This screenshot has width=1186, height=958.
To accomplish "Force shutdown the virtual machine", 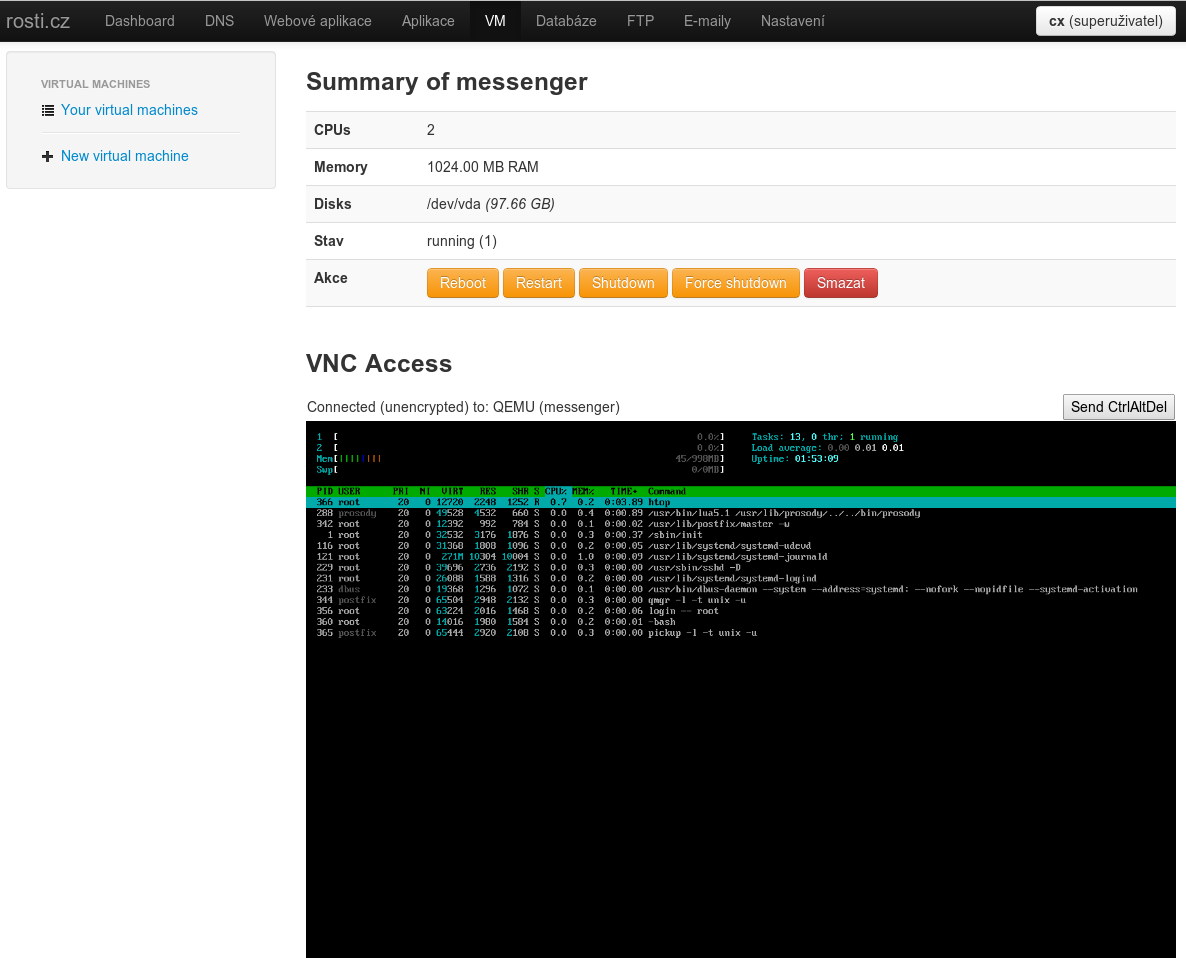I will 736,283.
